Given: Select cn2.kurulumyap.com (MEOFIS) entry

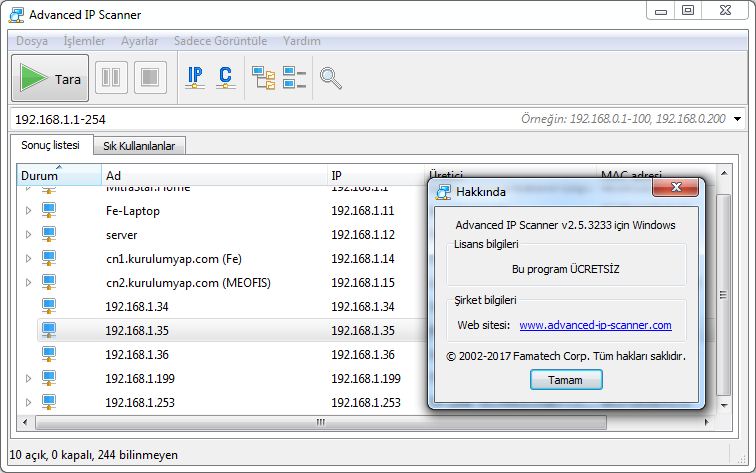Looking at the screenshot, I should [x=188, y=283].
